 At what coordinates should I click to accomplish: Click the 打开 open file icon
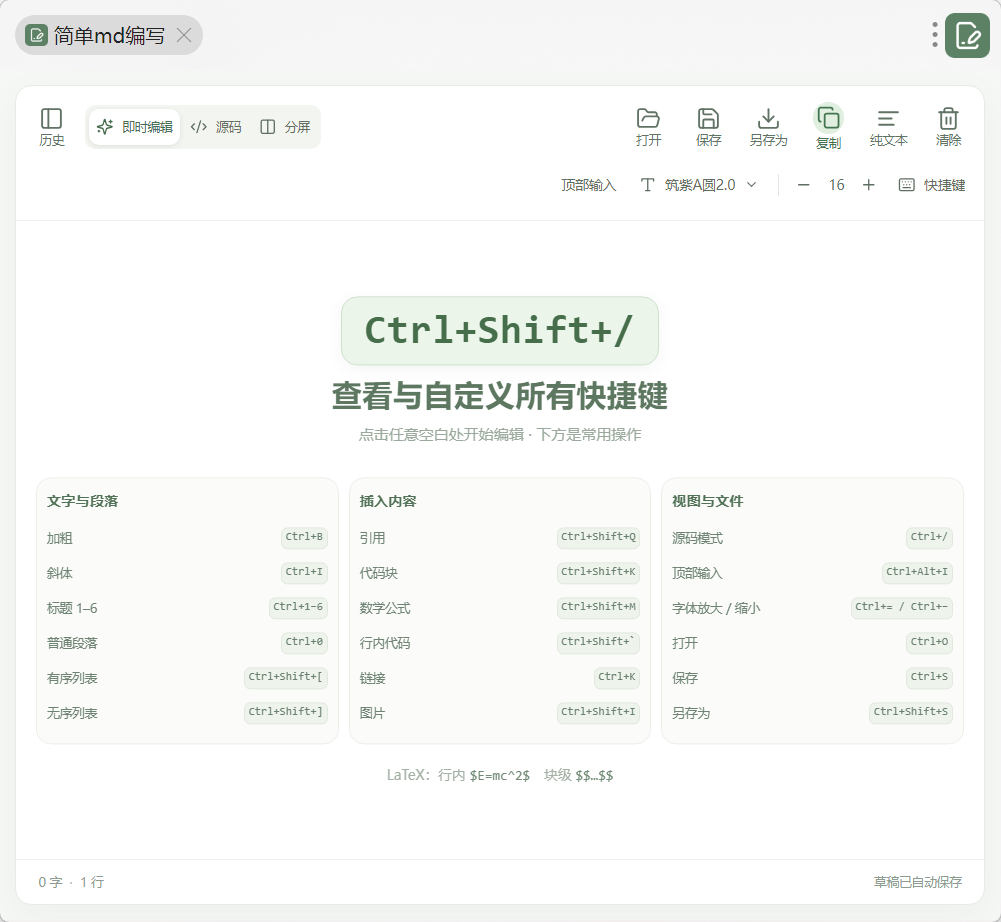648,127
